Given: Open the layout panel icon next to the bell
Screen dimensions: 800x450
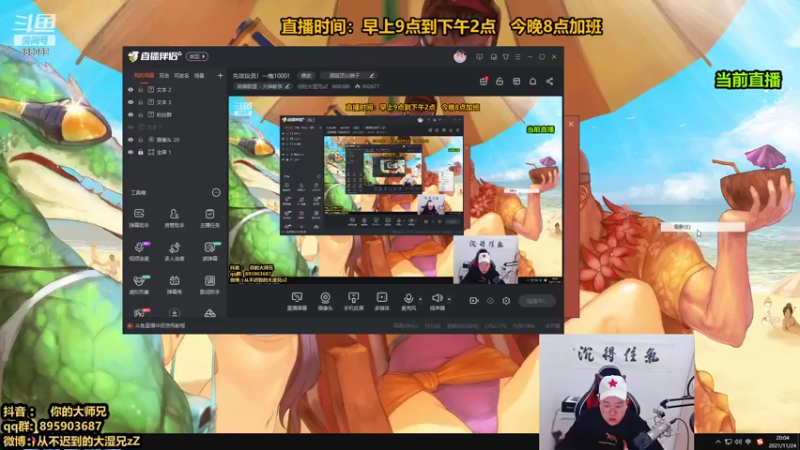Looking at the screenshot, I should click(x=516, y=81).
